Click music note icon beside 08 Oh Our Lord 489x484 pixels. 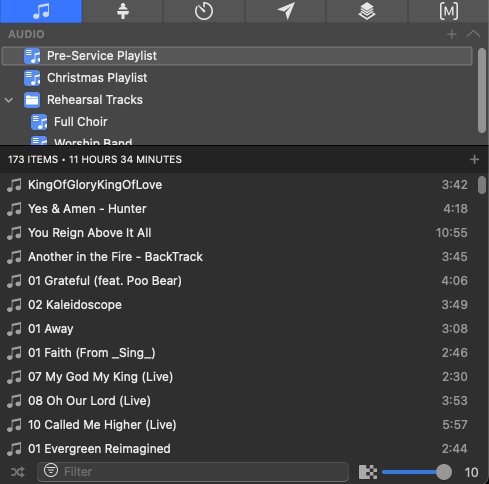click(x=14, y=401)
